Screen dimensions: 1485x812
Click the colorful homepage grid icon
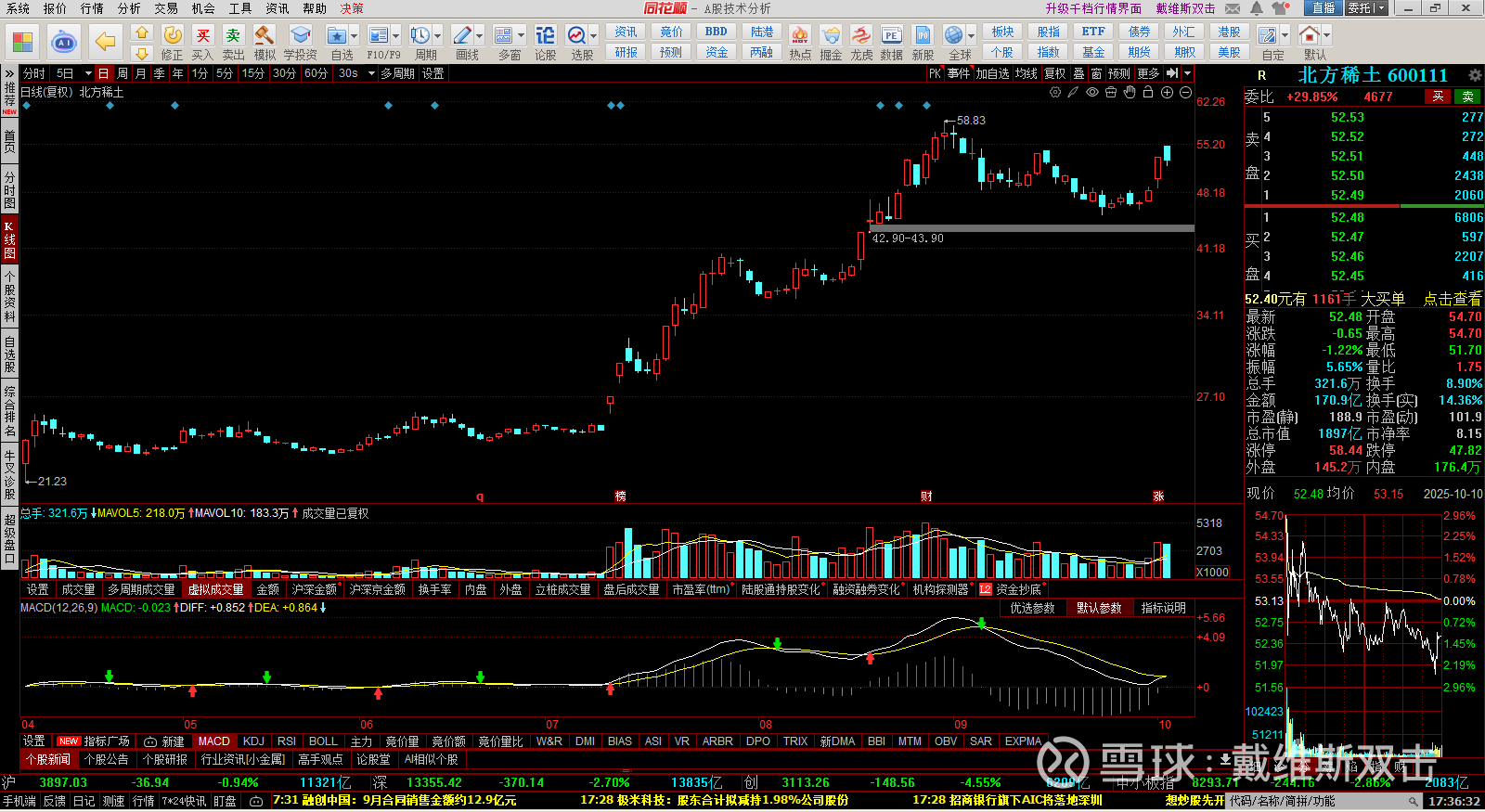point(22,43)
